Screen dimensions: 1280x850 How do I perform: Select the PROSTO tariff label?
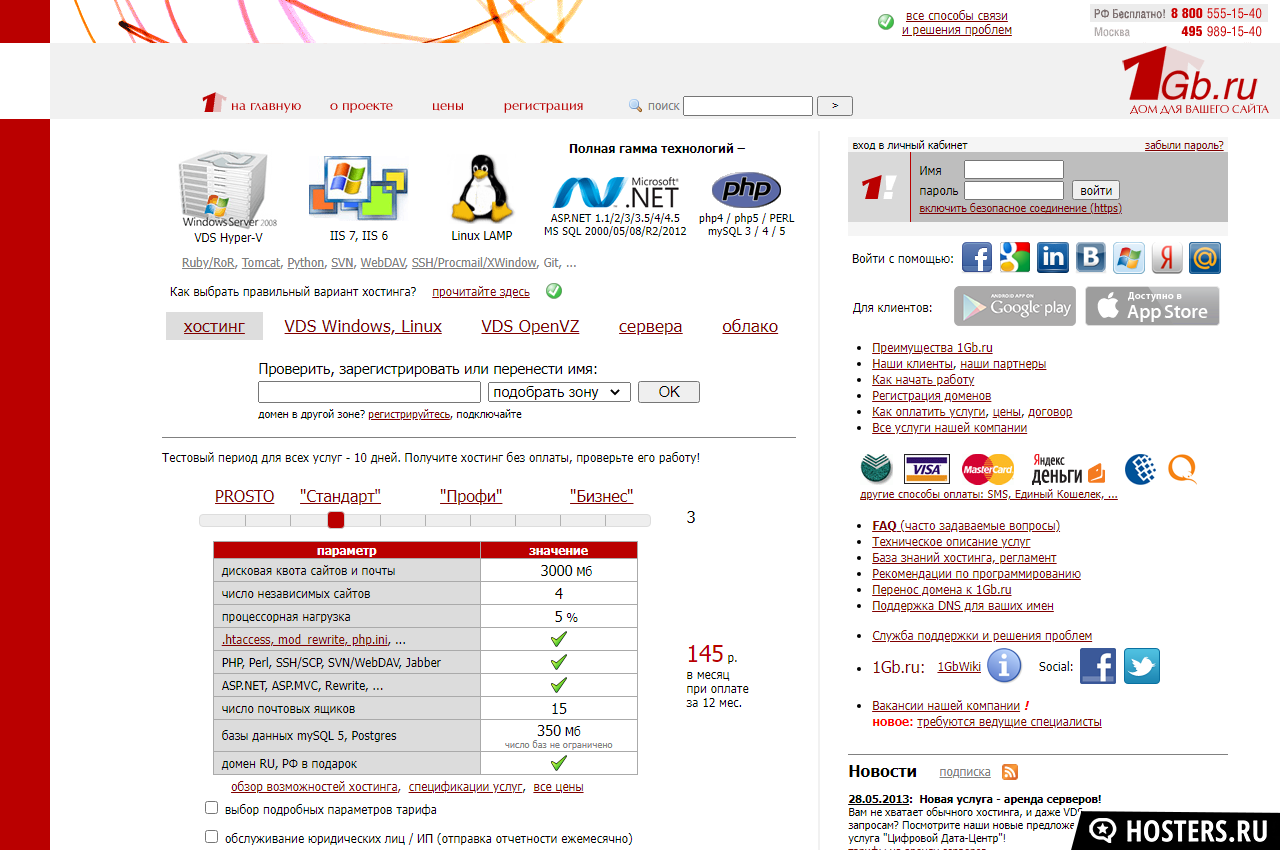pos(244,496)
